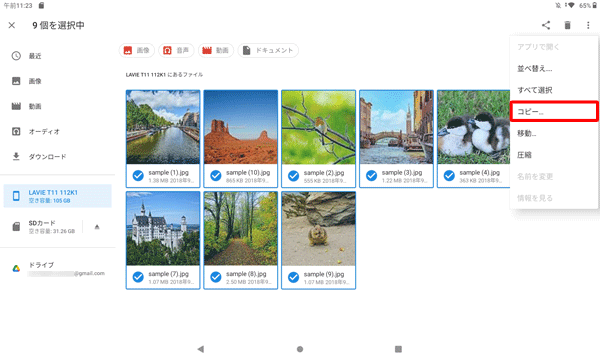Viewport: 600px width, 360px height.
Task: Eject the SD card
Action: [97, 227]
